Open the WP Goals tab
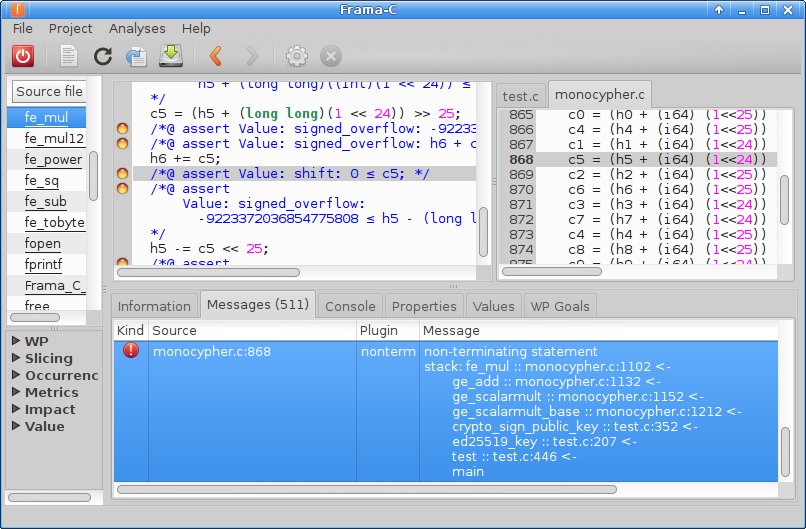806x529 pixels. tap(560, 306)
